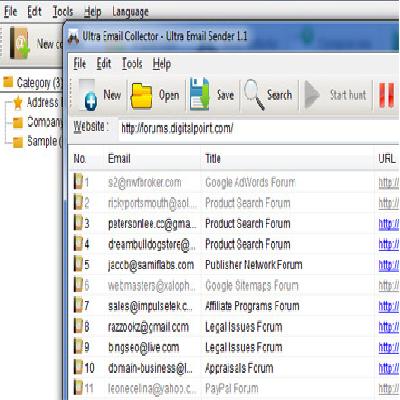Click the folder icon next to Sample

[x=18, y=142]
